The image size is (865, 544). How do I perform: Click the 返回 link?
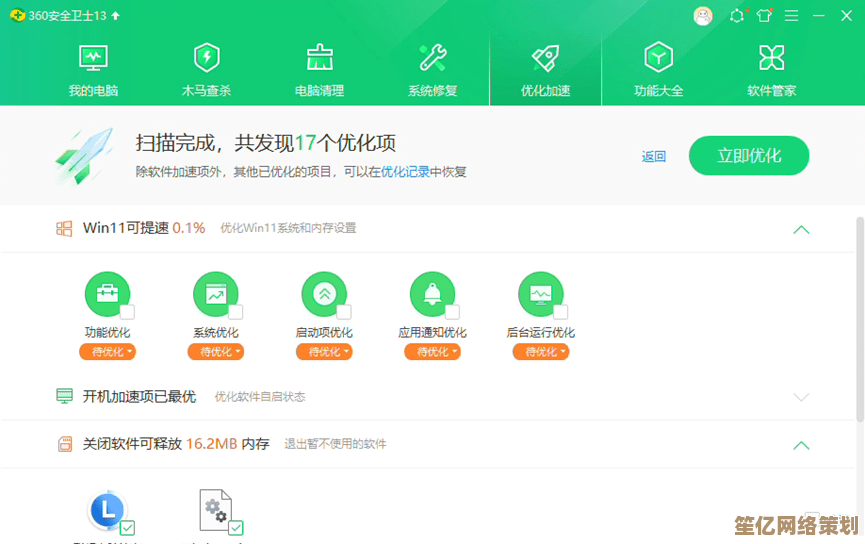pos(654,157)
